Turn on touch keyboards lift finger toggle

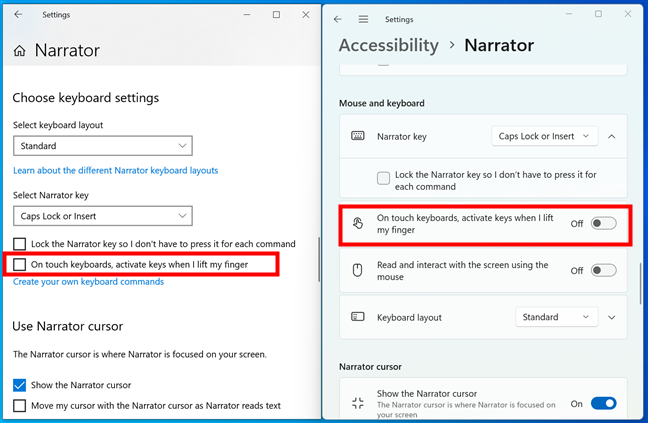[604, 223]
